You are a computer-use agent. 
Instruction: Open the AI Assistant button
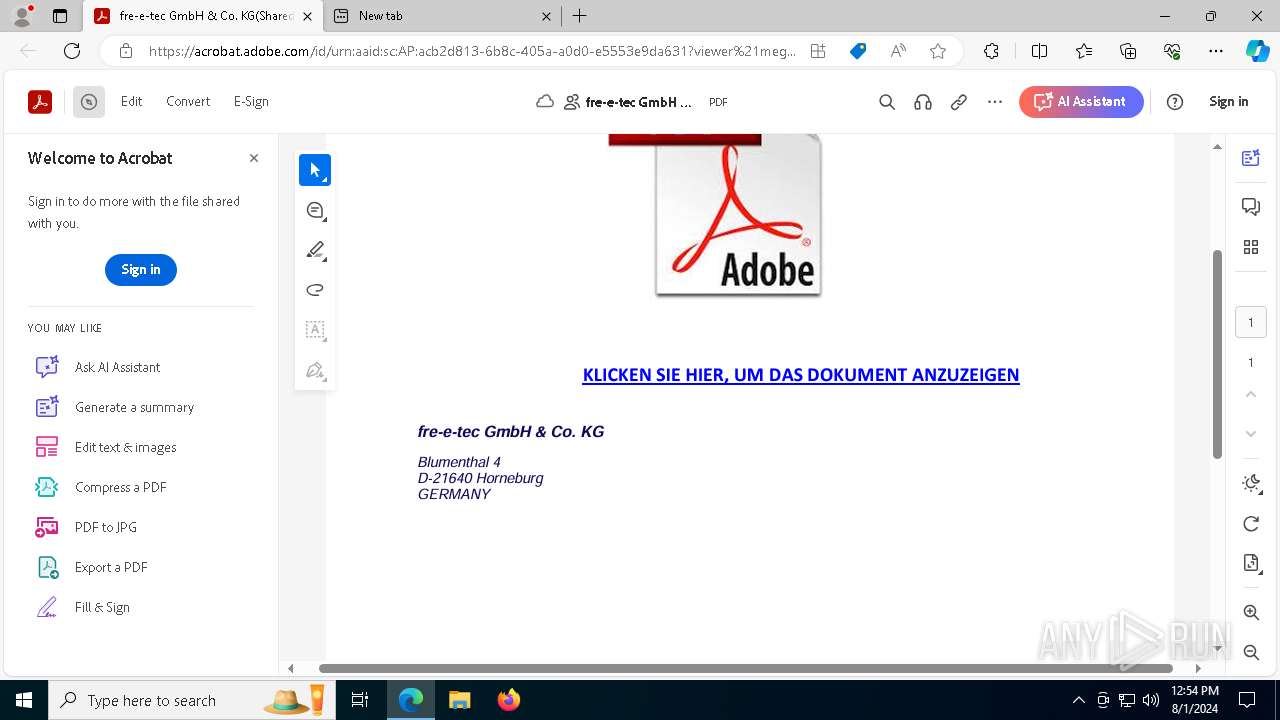pyautogui.click(x=1081, y=101)
